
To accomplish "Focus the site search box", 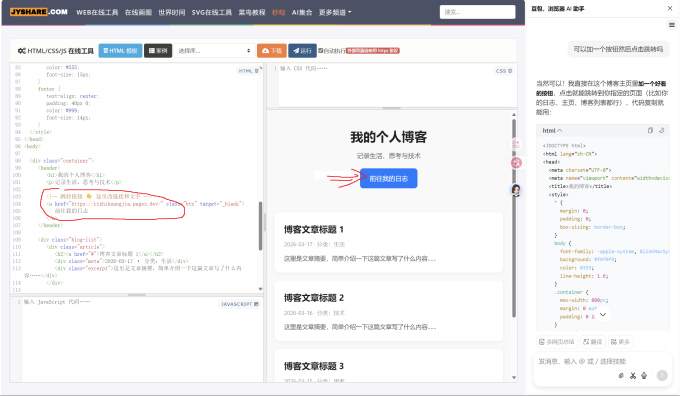I will pos(477,12).
